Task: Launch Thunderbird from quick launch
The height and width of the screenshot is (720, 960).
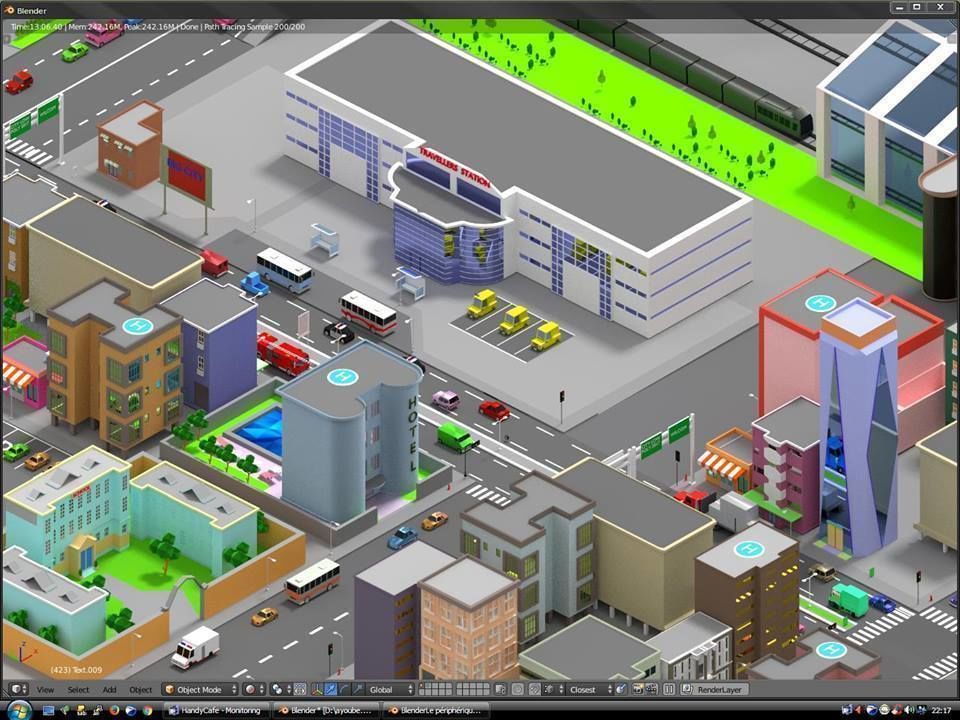Action: pyautogui.click(x=131, y=711)
